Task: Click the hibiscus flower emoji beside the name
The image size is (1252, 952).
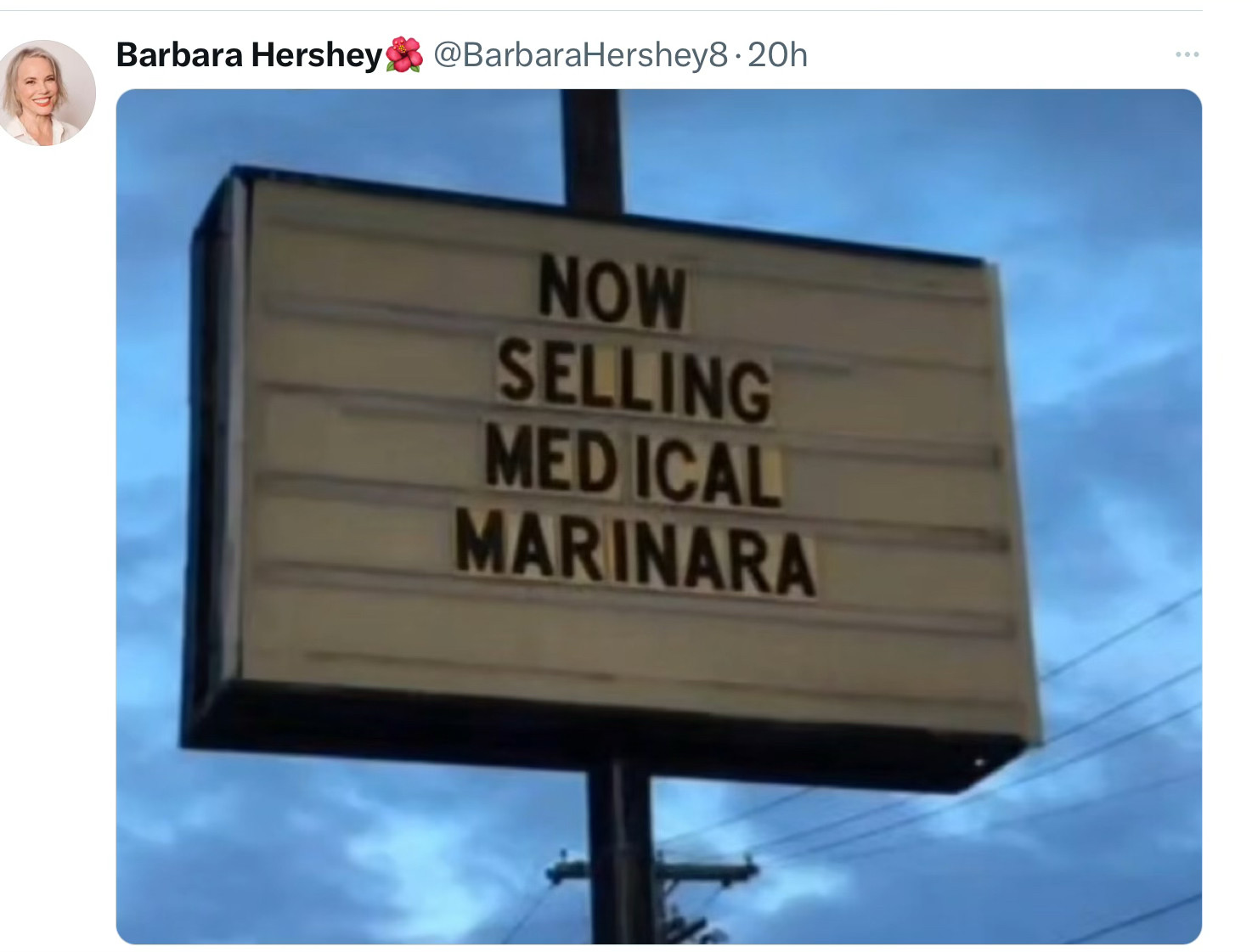Action: click(404, 55)
